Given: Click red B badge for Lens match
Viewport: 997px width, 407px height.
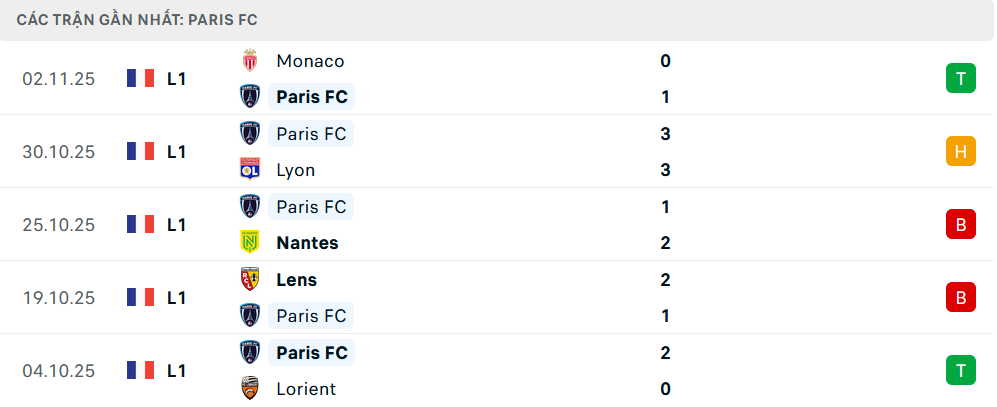Looking at the screenshot, I should click(960, 298).
